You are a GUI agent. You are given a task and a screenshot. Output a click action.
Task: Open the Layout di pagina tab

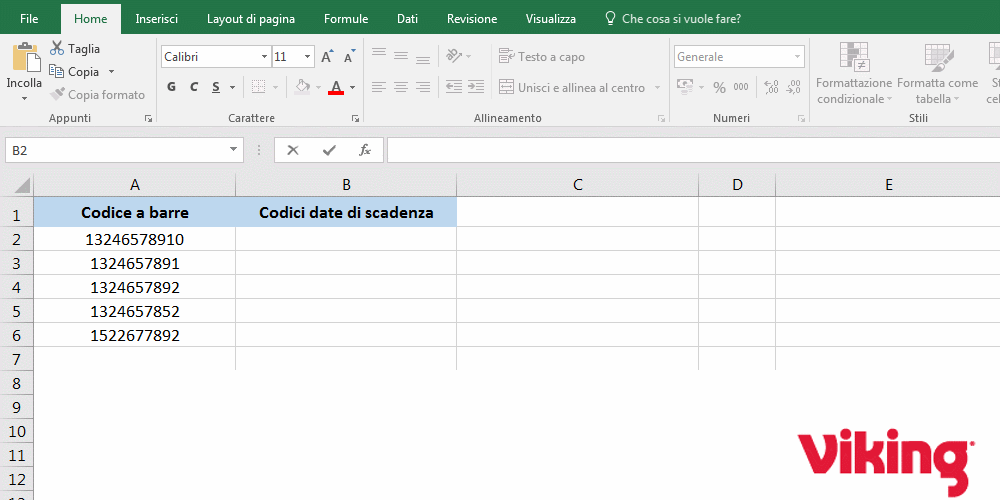tap(251, 19)
